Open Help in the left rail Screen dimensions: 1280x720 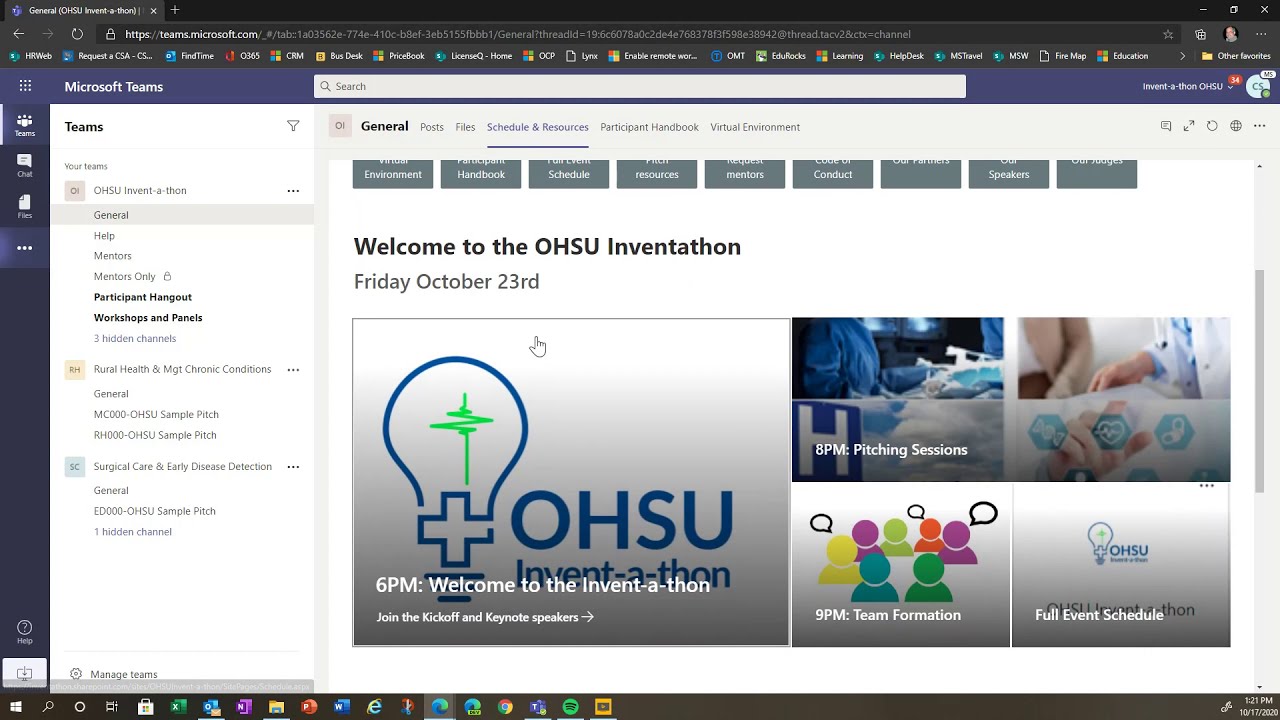click(24, 632)
